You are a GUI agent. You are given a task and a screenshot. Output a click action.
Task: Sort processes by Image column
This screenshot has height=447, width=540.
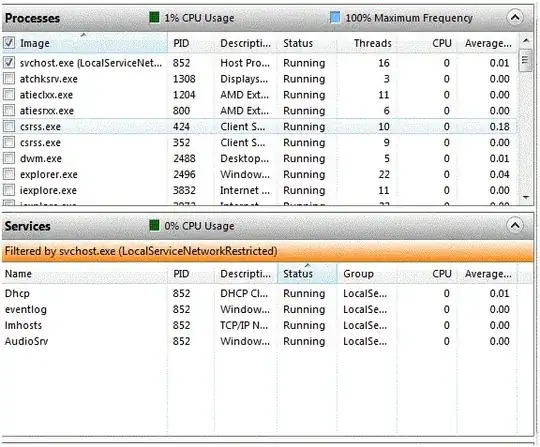91,43
